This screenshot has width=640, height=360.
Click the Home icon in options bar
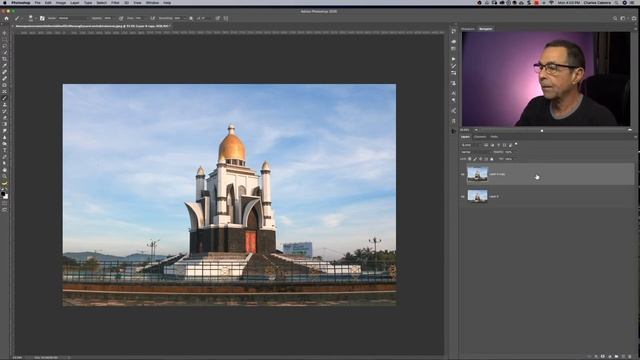[x=7, y=18]
